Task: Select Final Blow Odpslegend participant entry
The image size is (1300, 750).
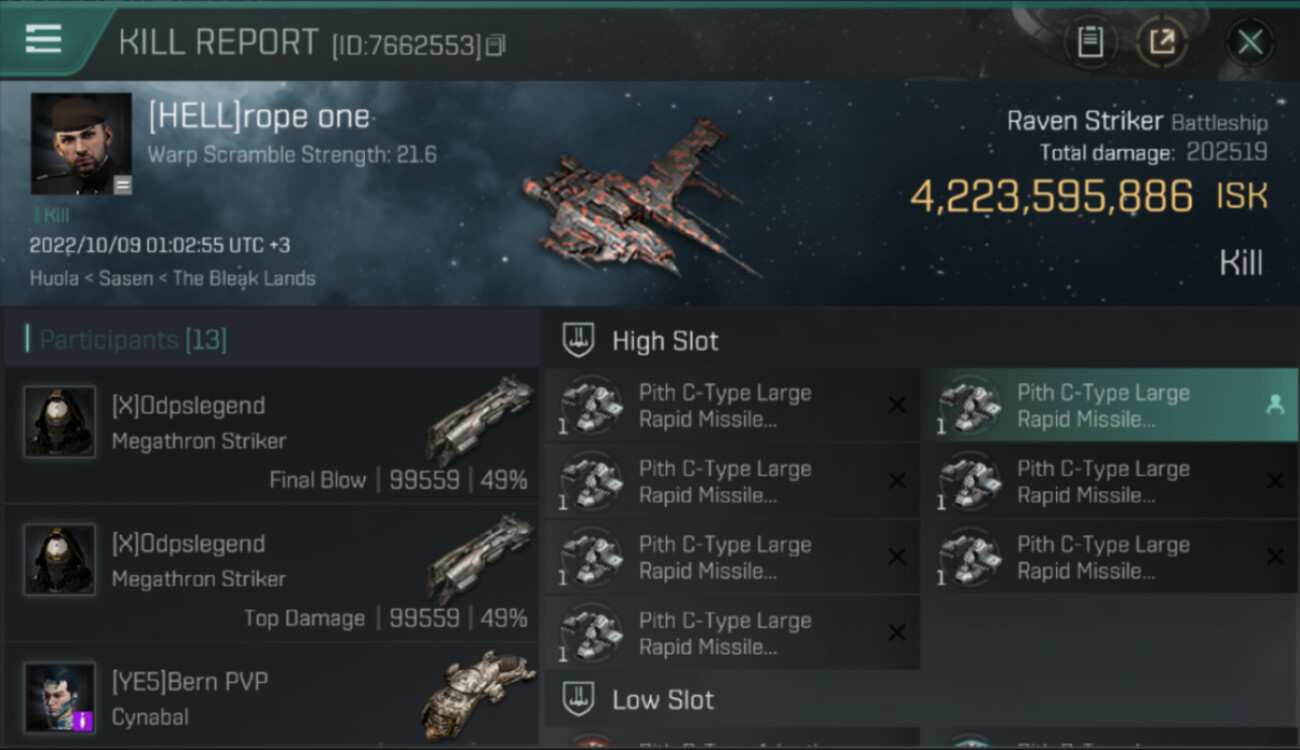Action: point(271,435)
